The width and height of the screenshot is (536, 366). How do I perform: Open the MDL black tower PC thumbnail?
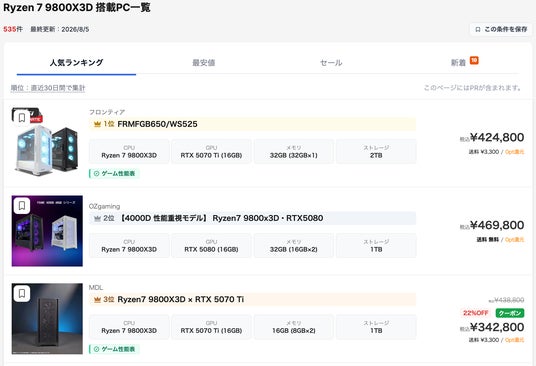click(x=47, y=318)
